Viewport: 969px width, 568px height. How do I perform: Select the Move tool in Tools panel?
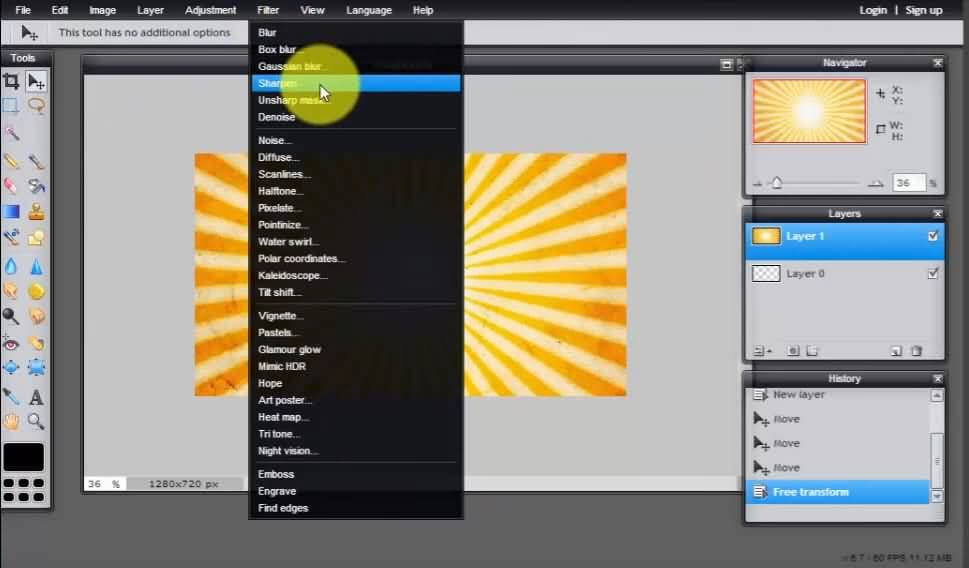click(36, 81)
